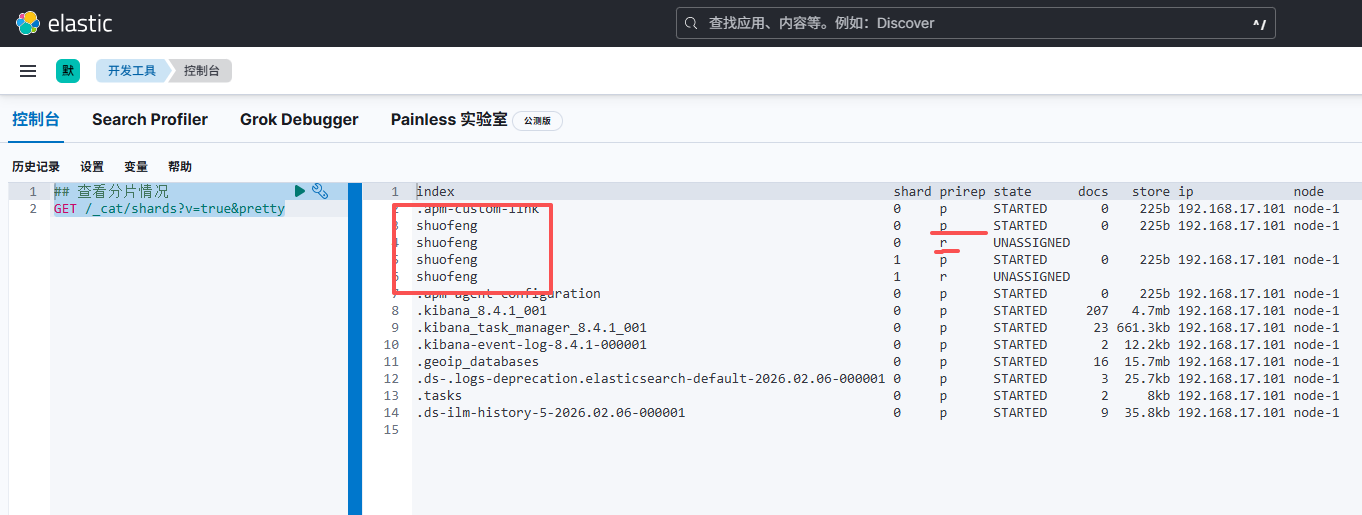The height and width of the screenshot is (515, 1362).
Task: Click the green space avatar 默
Action: (68, 71)
